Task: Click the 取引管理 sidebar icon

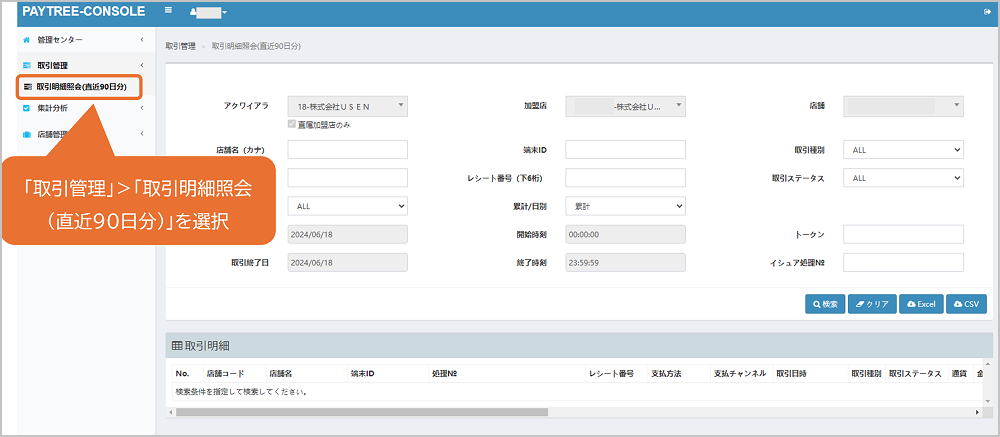Action: (x=26, y=65)
